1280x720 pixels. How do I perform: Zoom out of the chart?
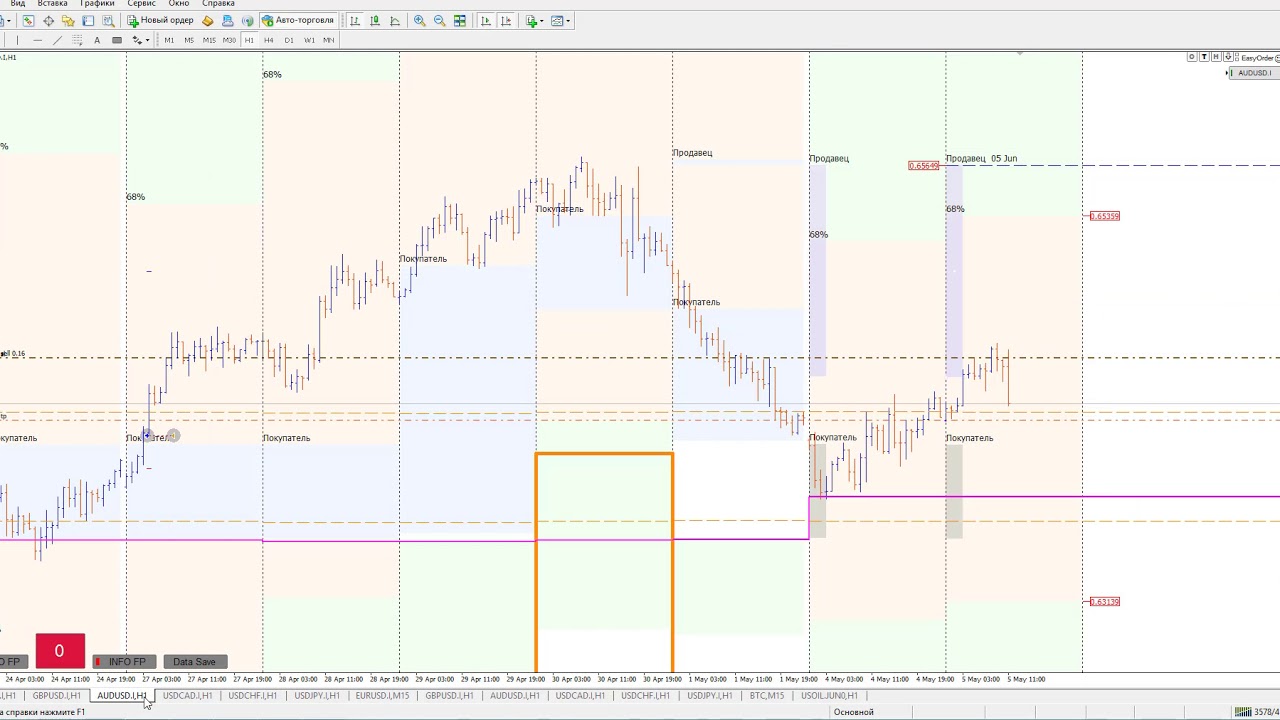[x=439, y=20]
